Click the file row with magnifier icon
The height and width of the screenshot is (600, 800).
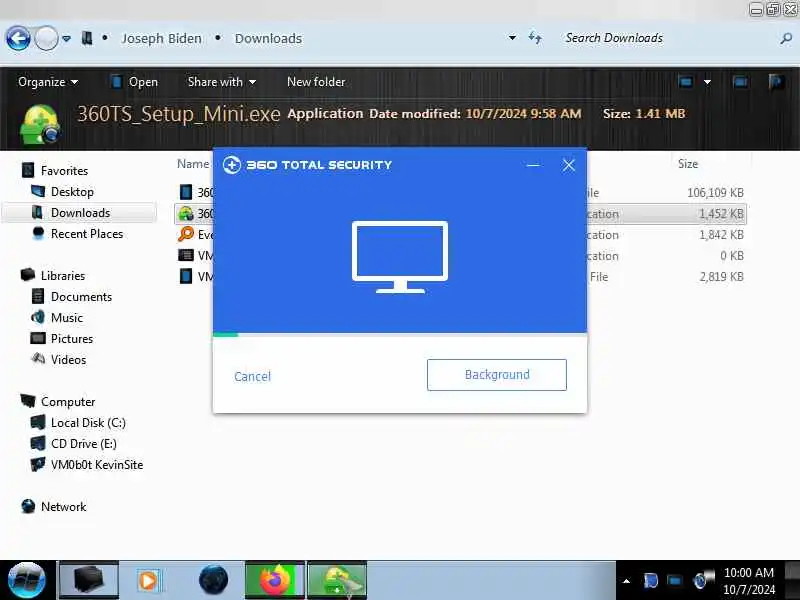pyautogui.click(x=460, y=235)
